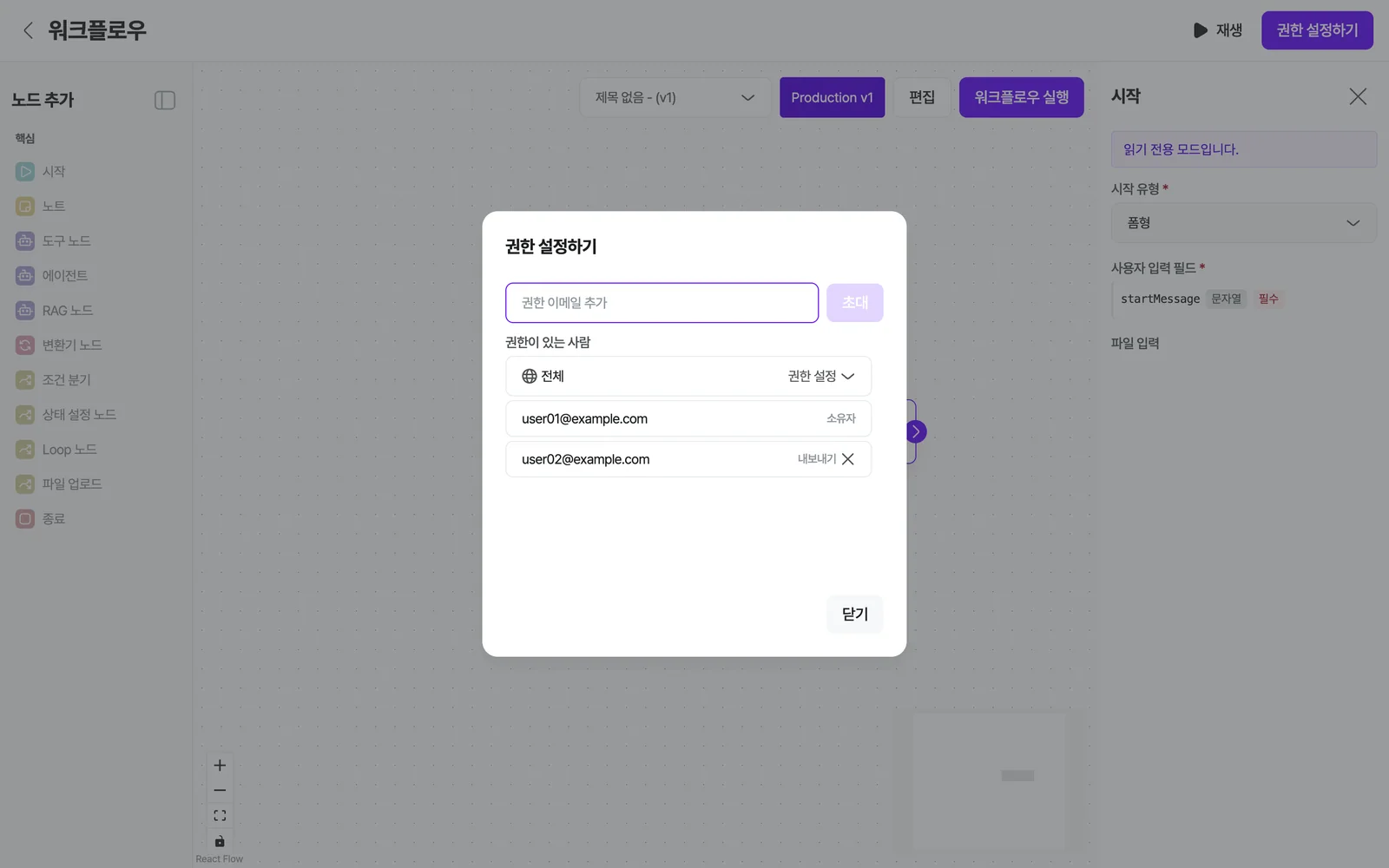This screenshot has width=1389, height=868.
Task: Click the 노드 item text in sidebar
Action: (54, 207)
